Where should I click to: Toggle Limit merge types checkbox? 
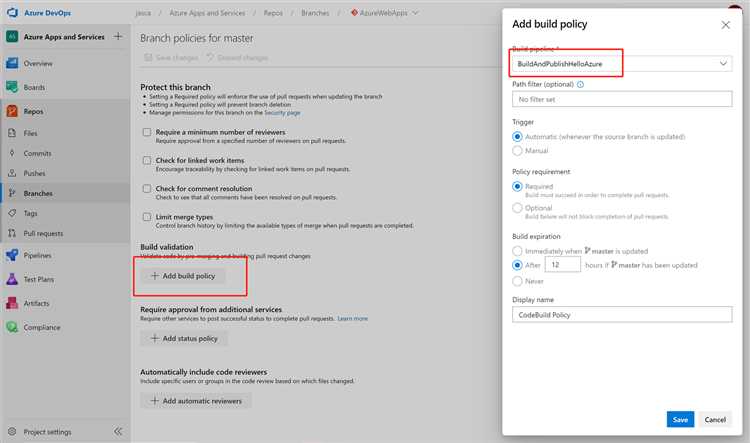click(x=147, y=217)
